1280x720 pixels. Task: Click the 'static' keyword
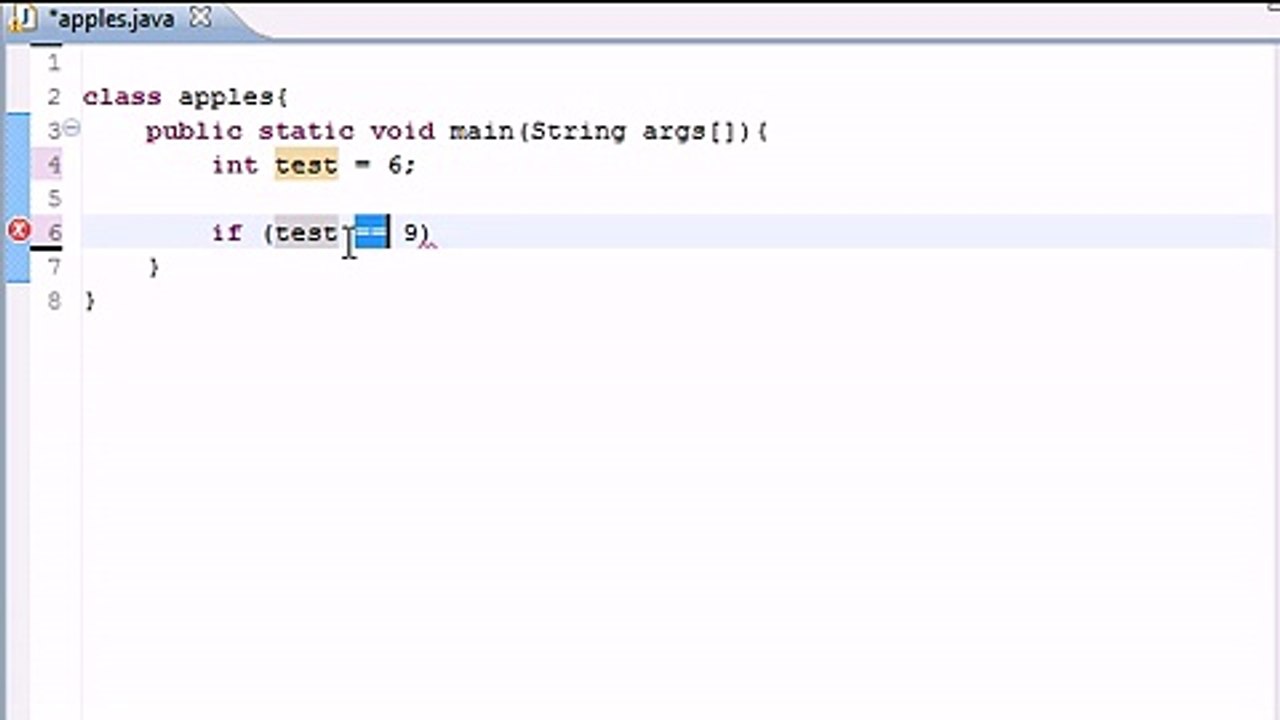(x=306, y=131)
